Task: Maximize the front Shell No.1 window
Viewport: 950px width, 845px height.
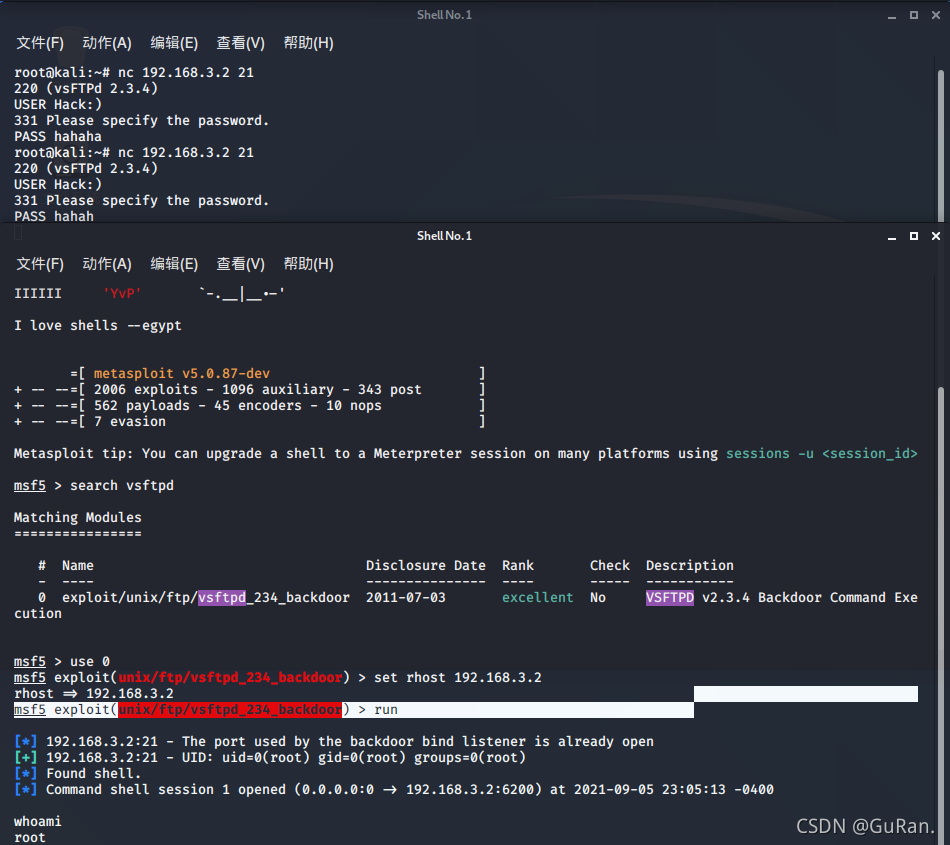Action: (914, 236)
